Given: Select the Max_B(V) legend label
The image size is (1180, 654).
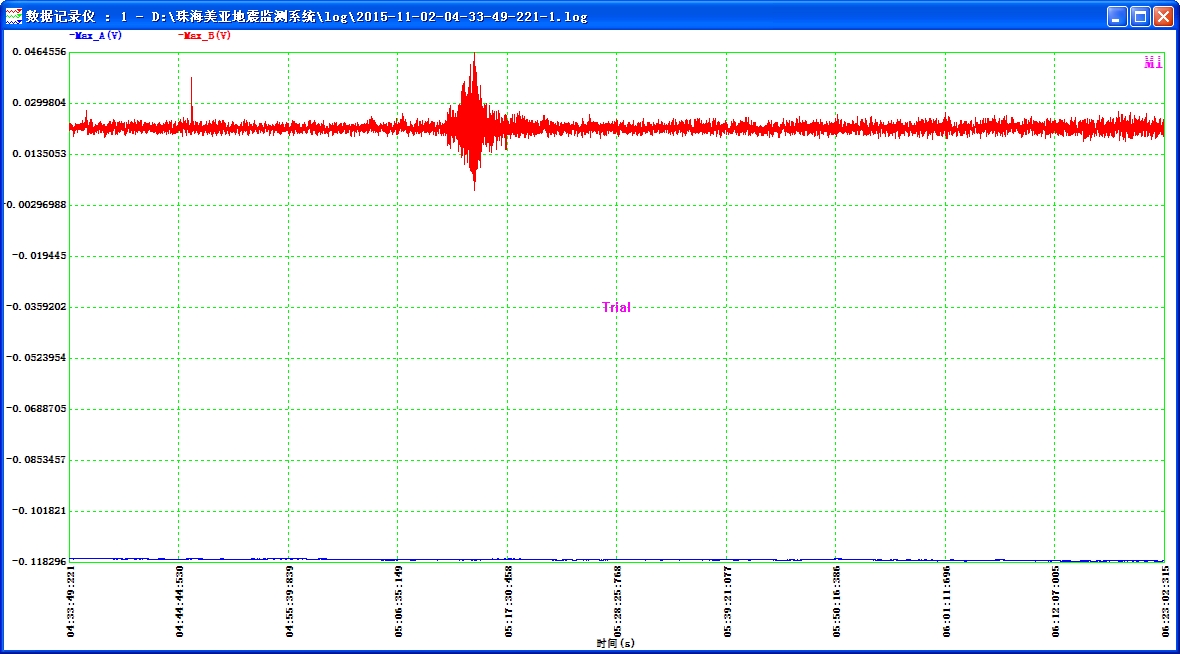Looking at the screenshot, I should (x=205, y=35).
